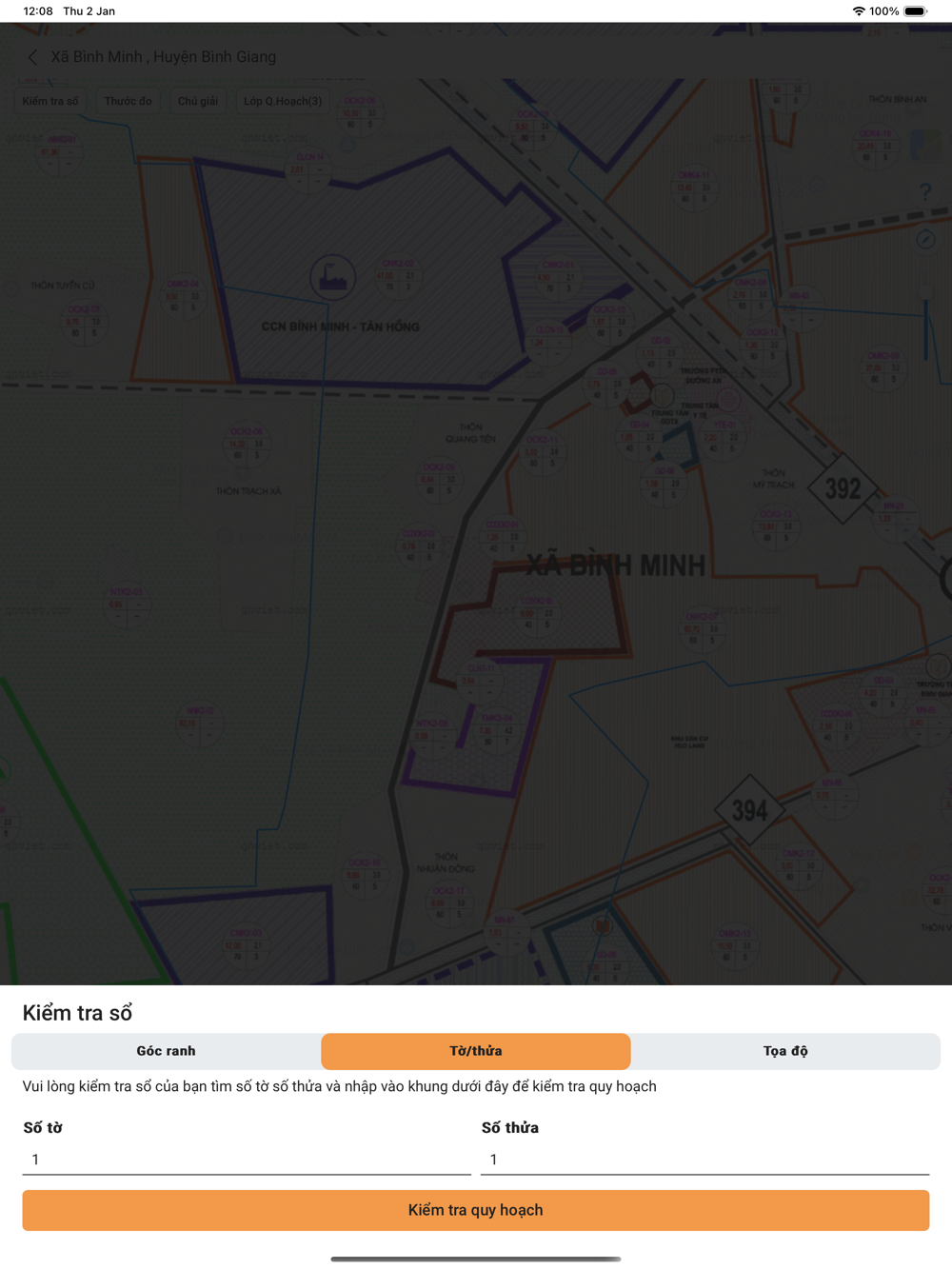This screenshot has height=1269, width=952.
Task: Go back using the arrow beside Xã Bình Minh
Action: (32, 57)
